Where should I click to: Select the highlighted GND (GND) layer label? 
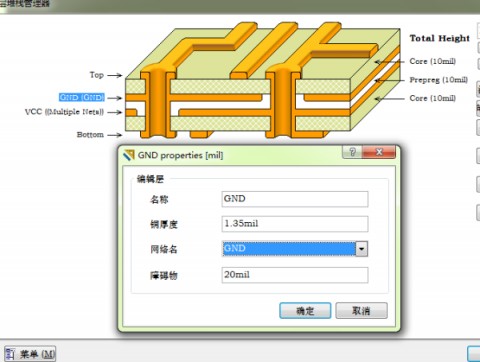click(82, 97)
